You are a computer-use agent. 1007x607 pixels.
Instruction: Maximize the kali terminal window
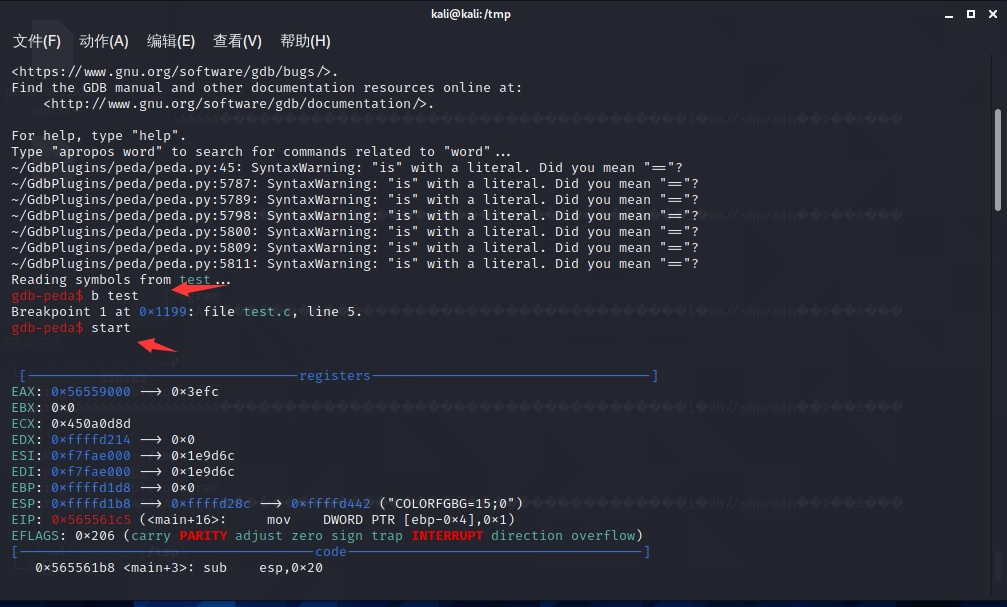tap(971, 14)
